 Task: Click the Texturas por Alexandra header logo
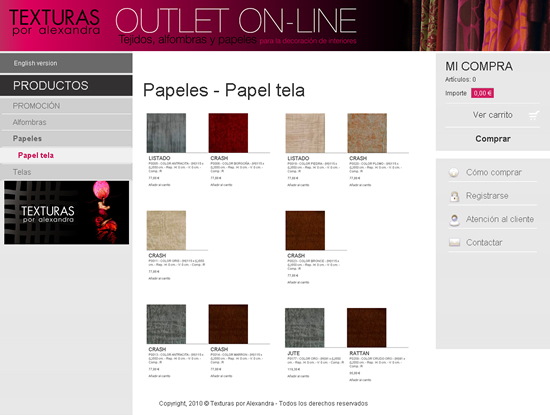tap(55, 22)
